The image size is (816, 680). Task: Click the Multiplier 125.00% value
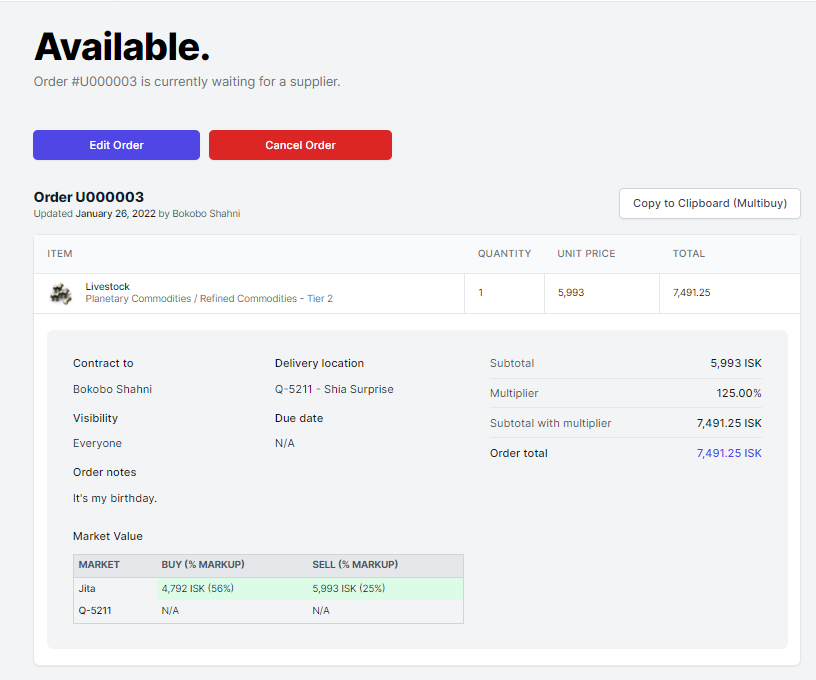click(x=738, y=393)
